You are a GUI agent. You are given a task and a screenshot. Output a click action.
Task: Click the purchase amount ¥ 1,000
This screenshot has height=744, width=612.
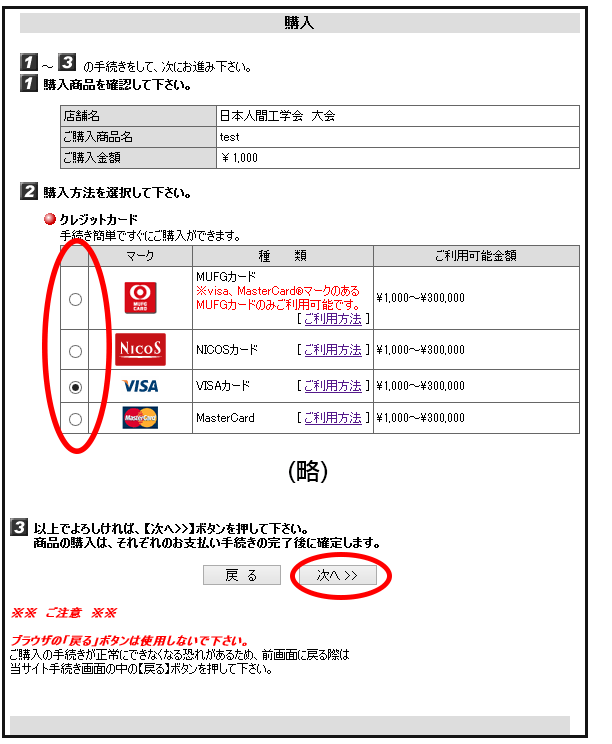click(x=240, y=158)
